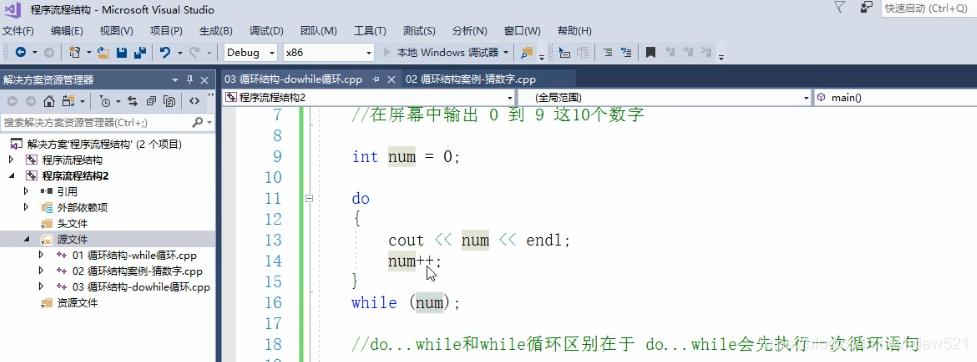Open the 测试(S) menu
Viewport: 977px width, 362px height.
point(419,31)
